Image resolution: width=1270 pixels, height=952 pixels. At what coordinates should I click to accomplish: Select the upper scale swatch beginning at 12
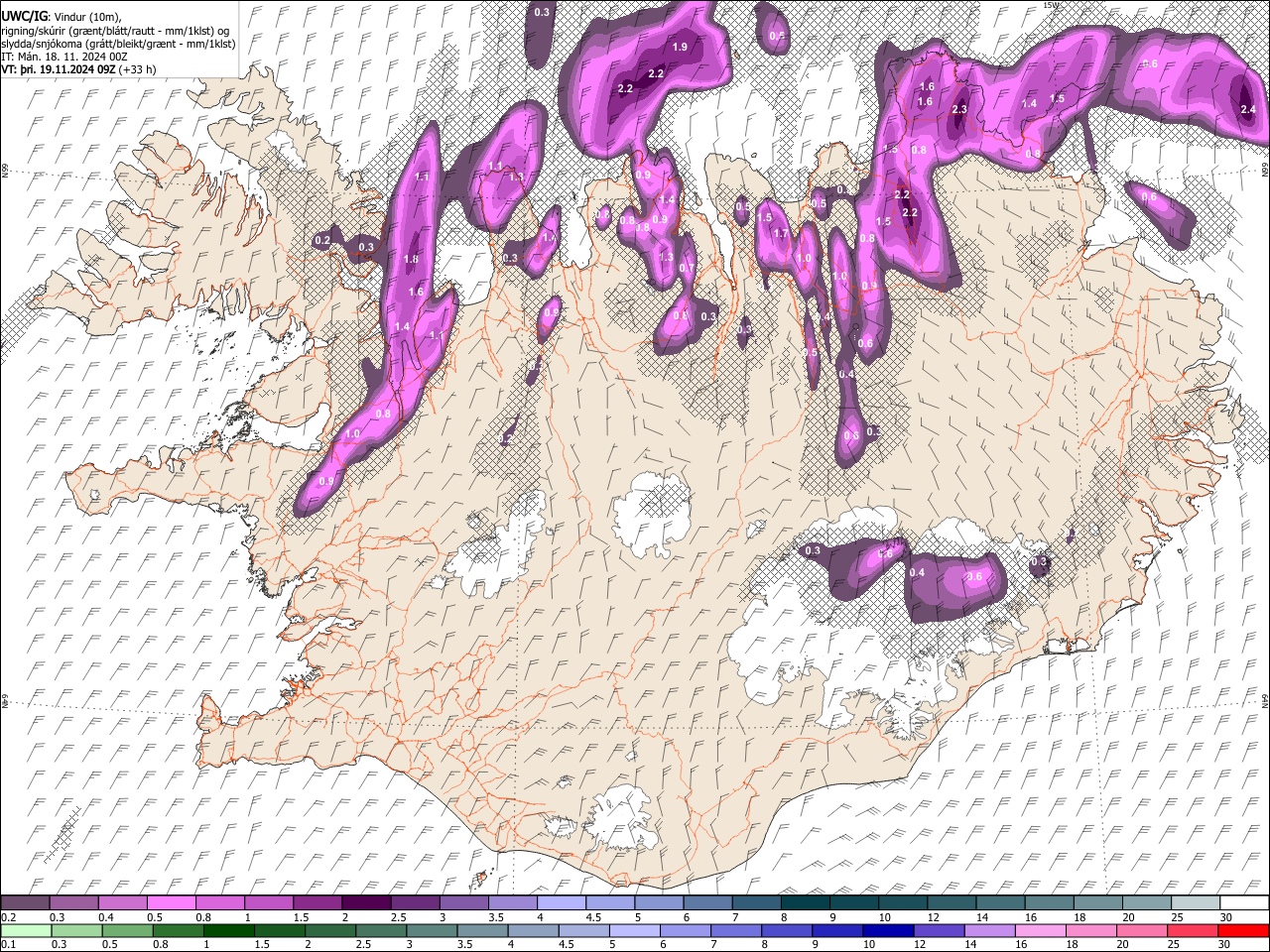click(x=951, y=903)
